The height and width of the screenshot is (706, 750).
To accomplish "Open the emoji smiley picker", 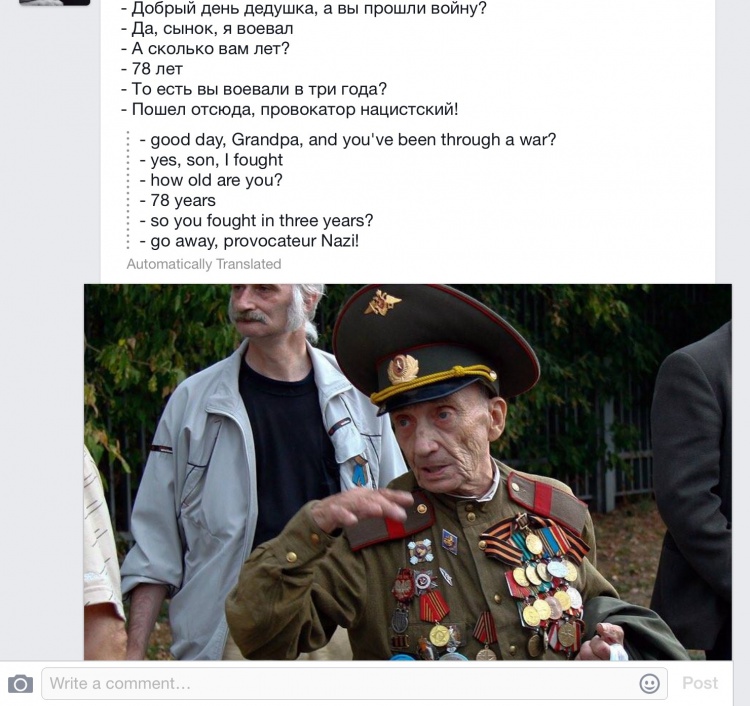I will pos(649,684).
